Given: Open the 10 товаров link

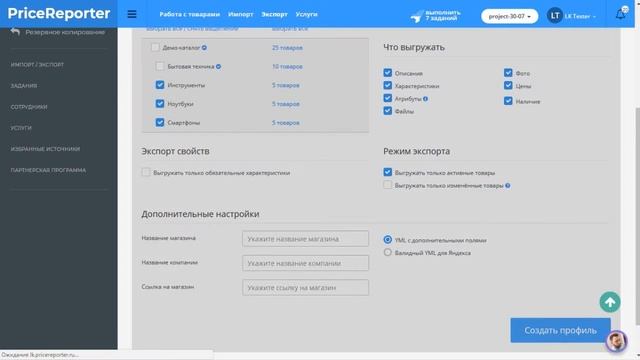Looking at the screenshot, I should 287,67.
